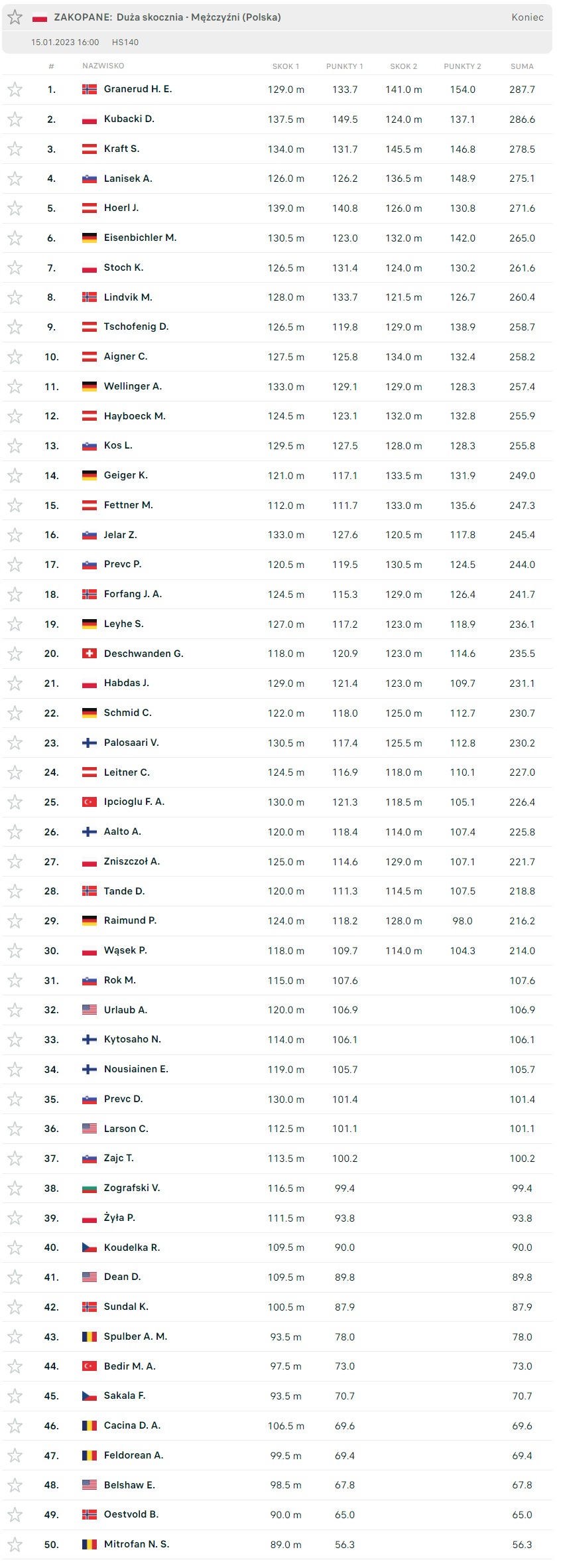
Task: Open the ZAKOPANE event title link
Action: point(167,17)
